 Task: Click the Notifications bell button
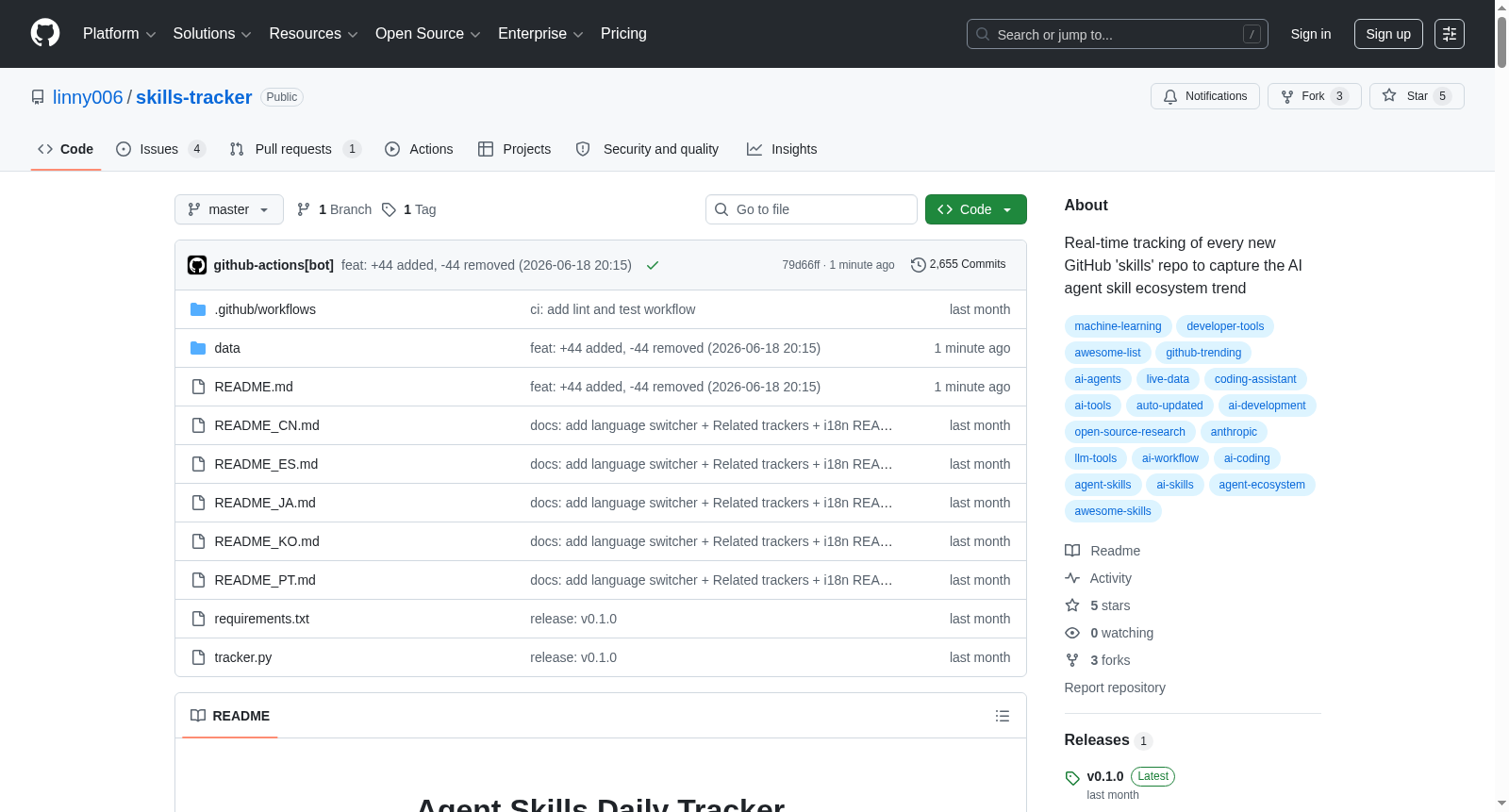(1204, 96)
